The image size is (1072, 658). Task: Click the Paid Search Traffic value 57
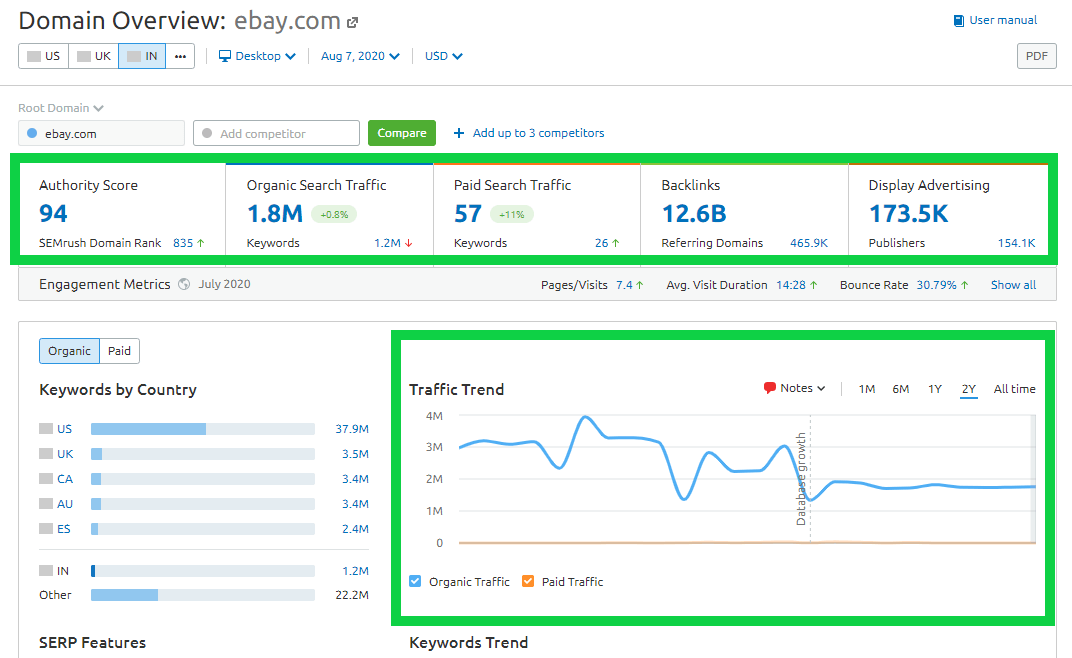468,213
